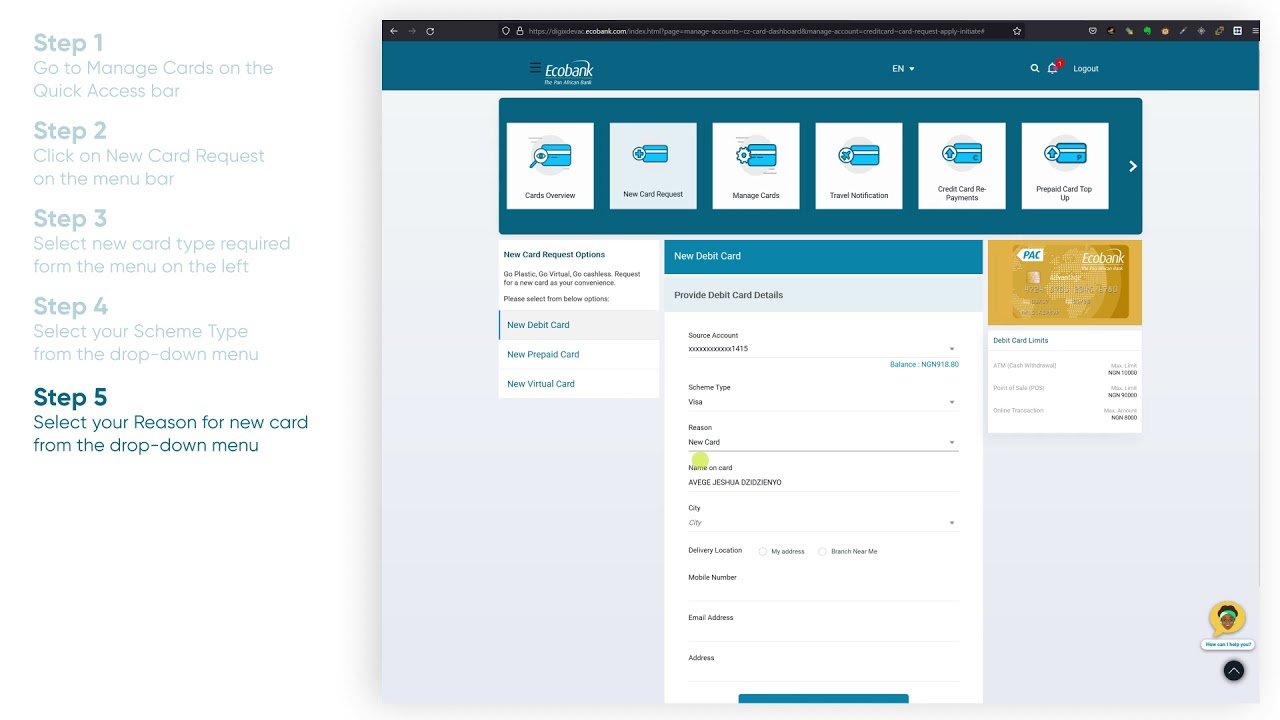Click the green Evernote extension icon
The width and height of the screenshot is (1280, 720).
[1147, 31]
